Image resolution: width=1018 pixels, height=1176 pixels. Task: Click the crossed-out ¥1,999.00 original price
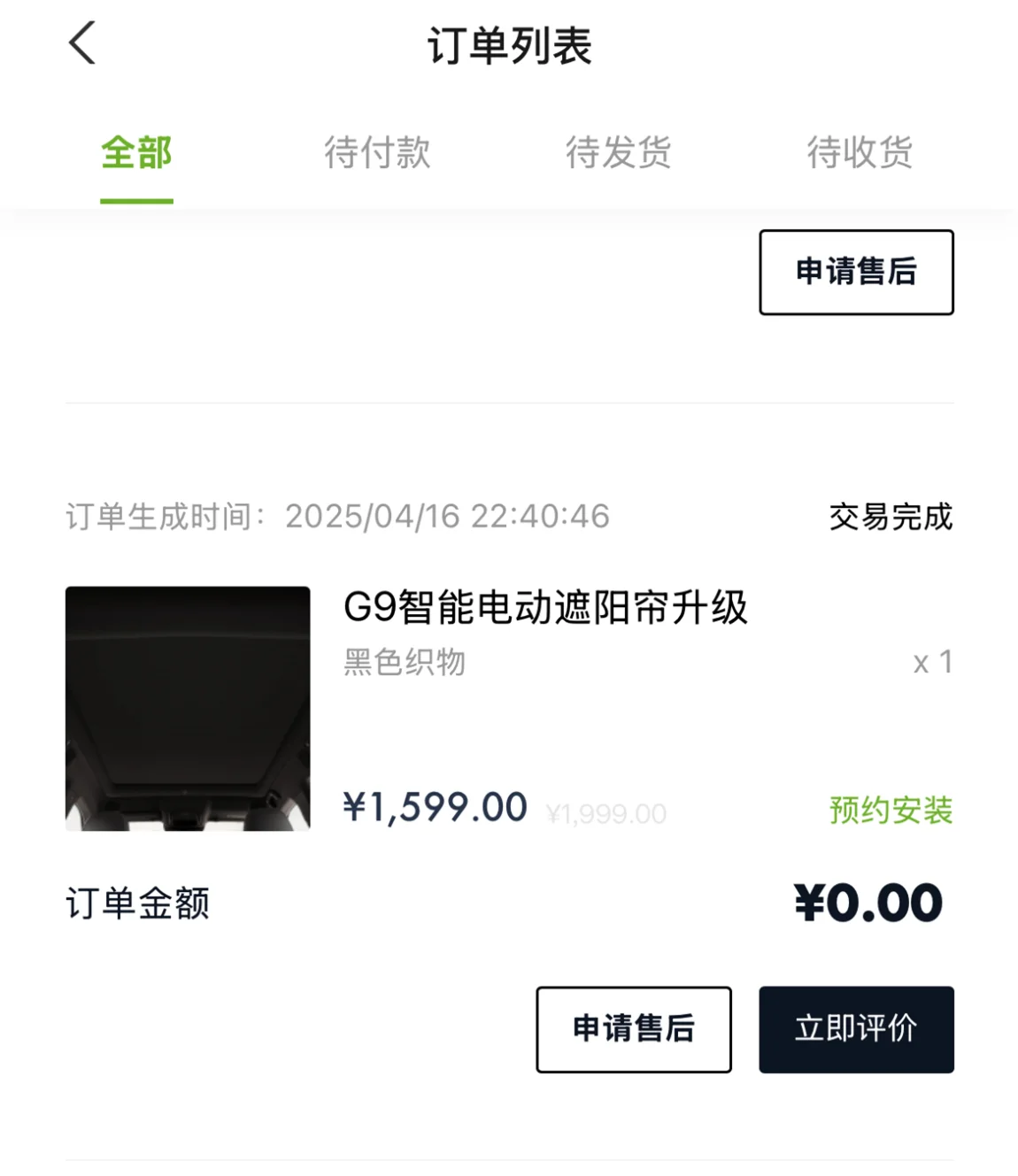pyautogui.click(x=606, y=814)
